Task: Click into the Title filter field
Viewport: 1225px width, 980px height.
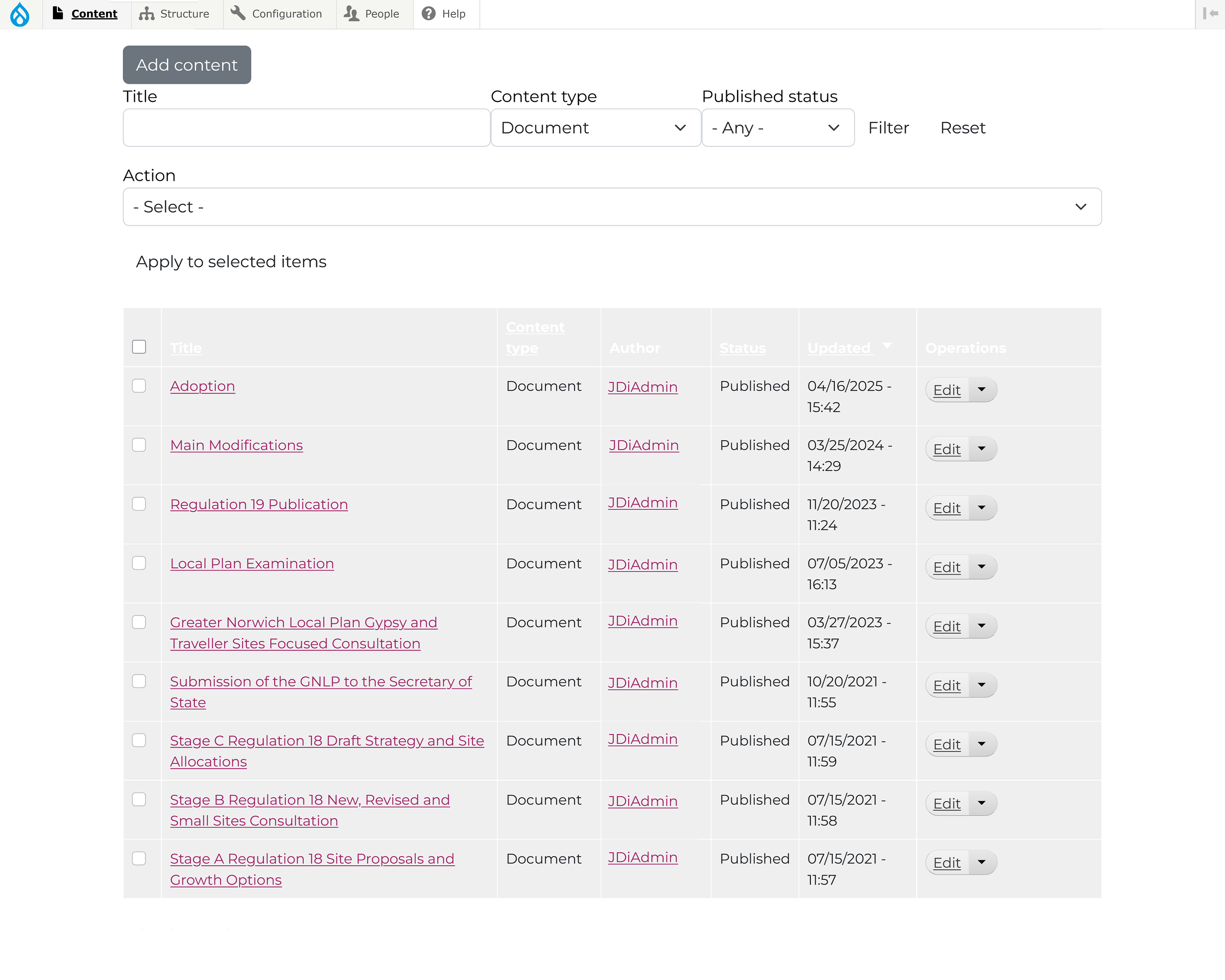Action: click(306, 128)
